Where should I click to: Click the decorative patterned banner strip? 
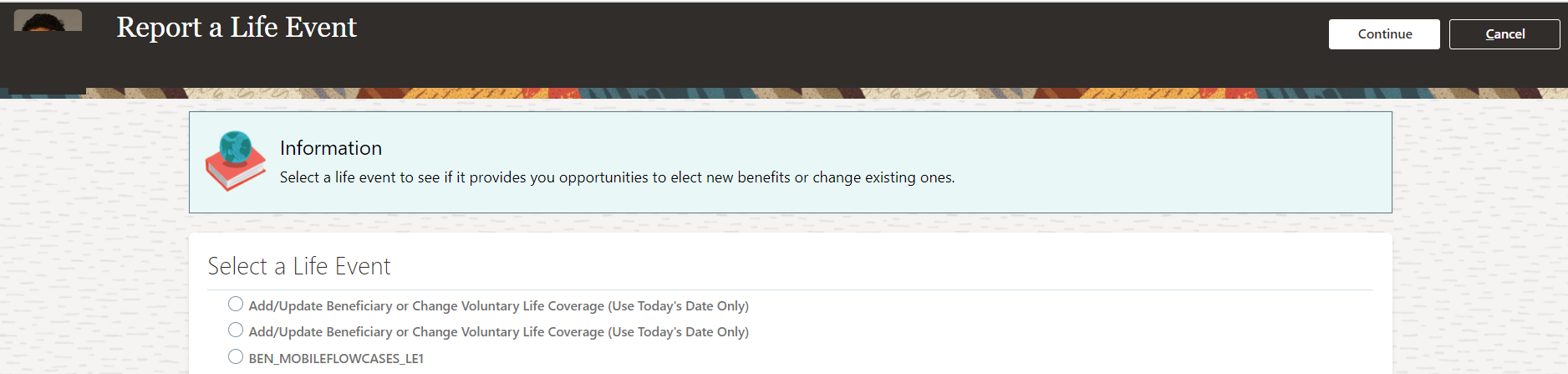tap(752, 93)
